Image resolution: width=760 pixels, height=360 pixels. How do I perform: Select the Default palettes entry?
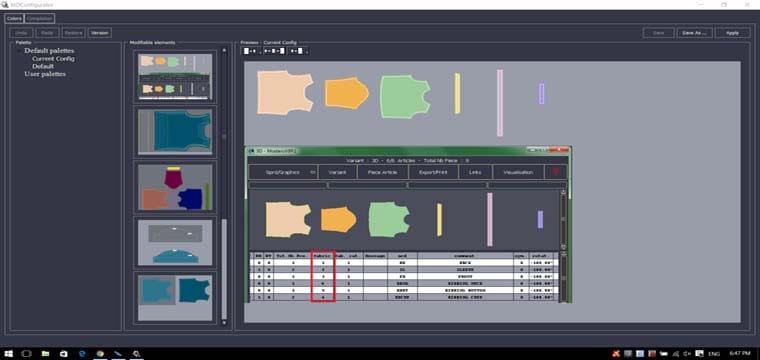click(x=49, y=51)
